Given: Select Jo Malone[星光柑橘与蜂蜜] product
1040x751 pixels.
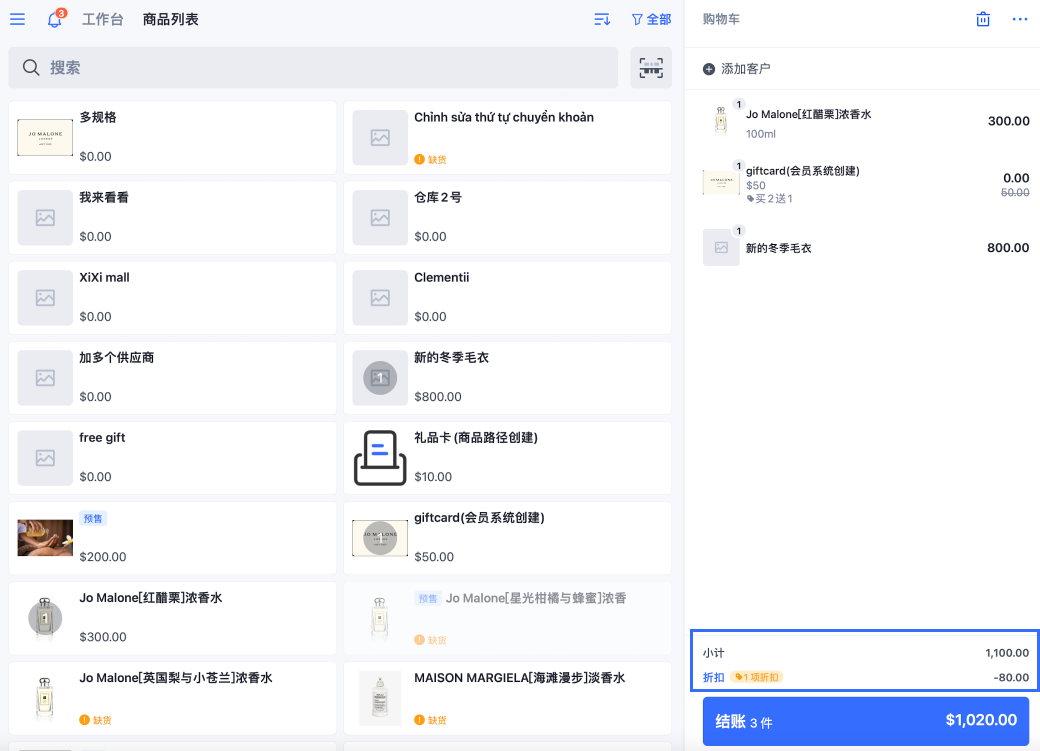Looking at the screenshot, I should pos(507,618).
